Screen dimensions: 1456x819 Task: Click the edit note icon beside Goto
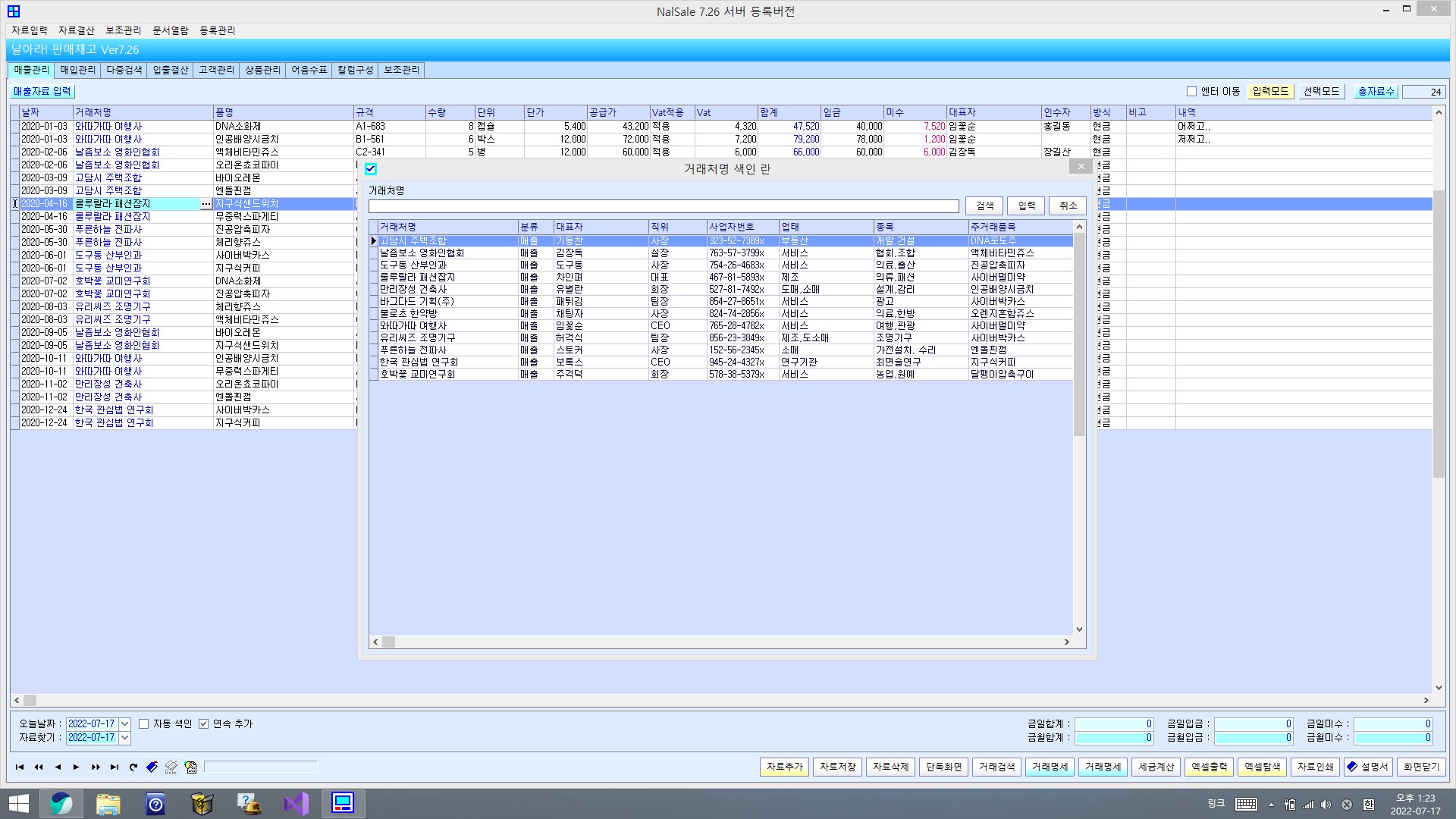tap(190, 767)
